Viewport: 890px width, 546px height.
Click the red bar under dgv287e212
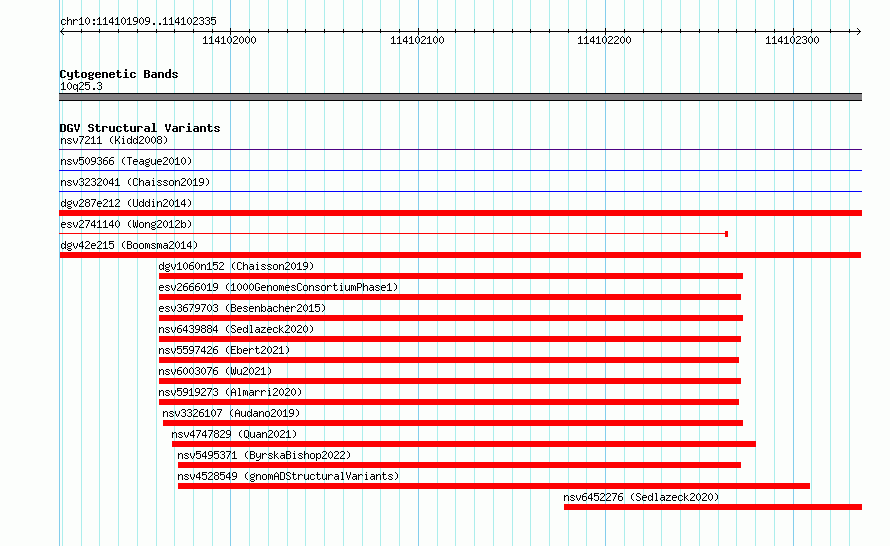[x=460, y=213]
